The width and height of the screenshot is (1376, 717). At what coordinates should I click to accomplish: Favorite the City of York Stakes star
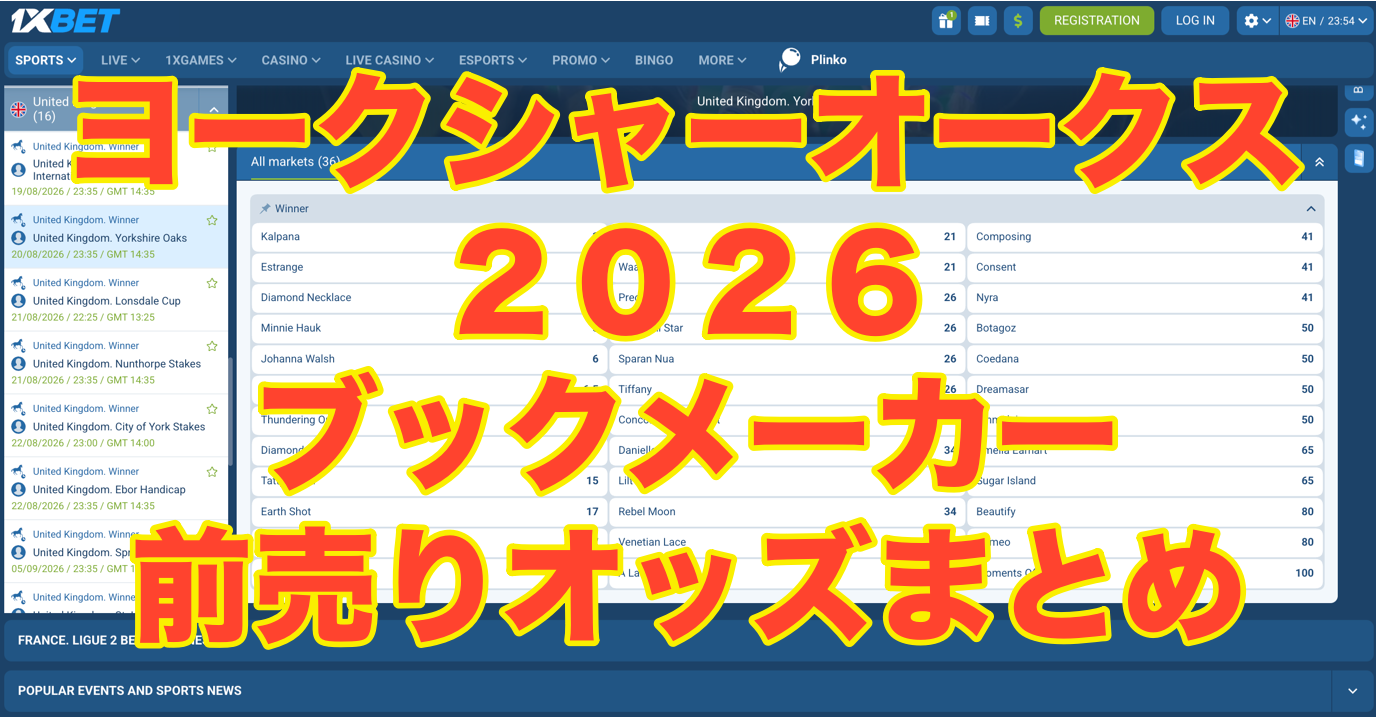(x=212, y=409)
